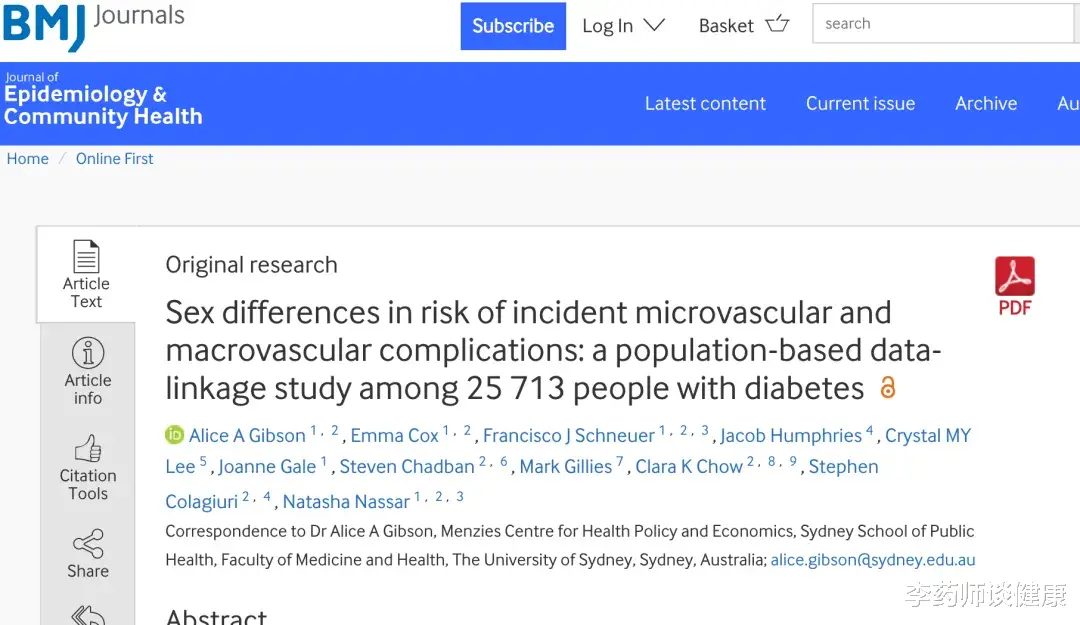Expand the Log In dropdown arrow

coord(654,25)
